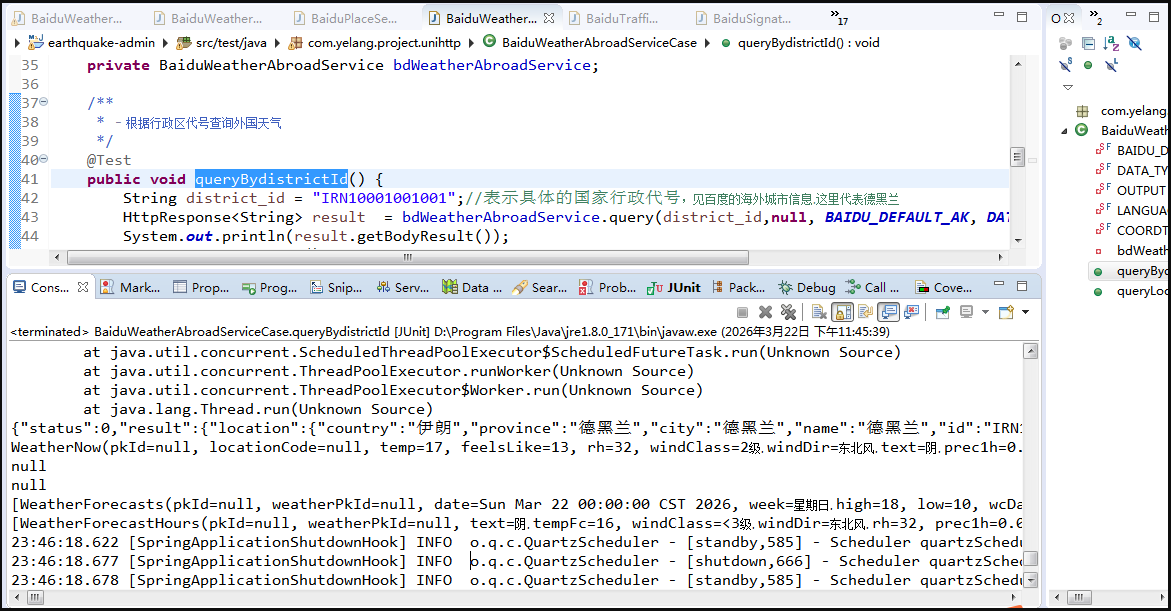Open the Outline view menu triangle

coord(1068,87)
